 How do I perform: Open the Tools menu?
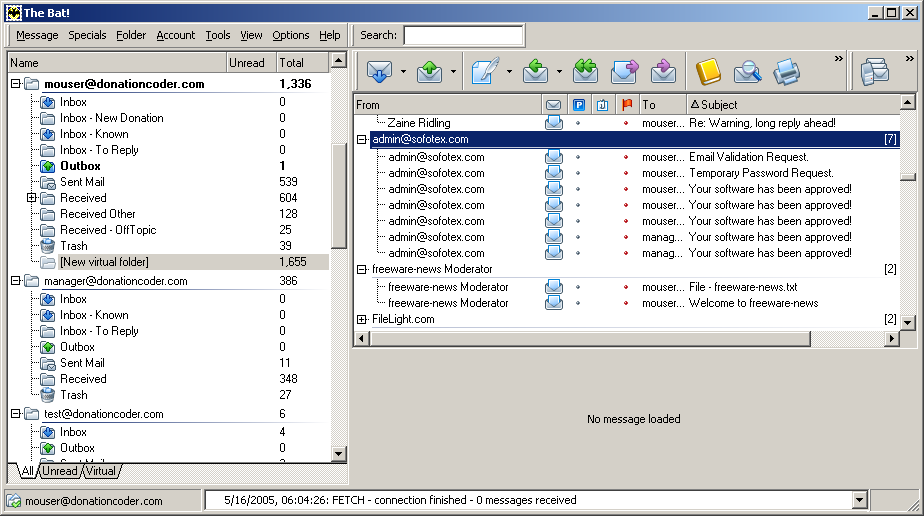coord(218,35)
